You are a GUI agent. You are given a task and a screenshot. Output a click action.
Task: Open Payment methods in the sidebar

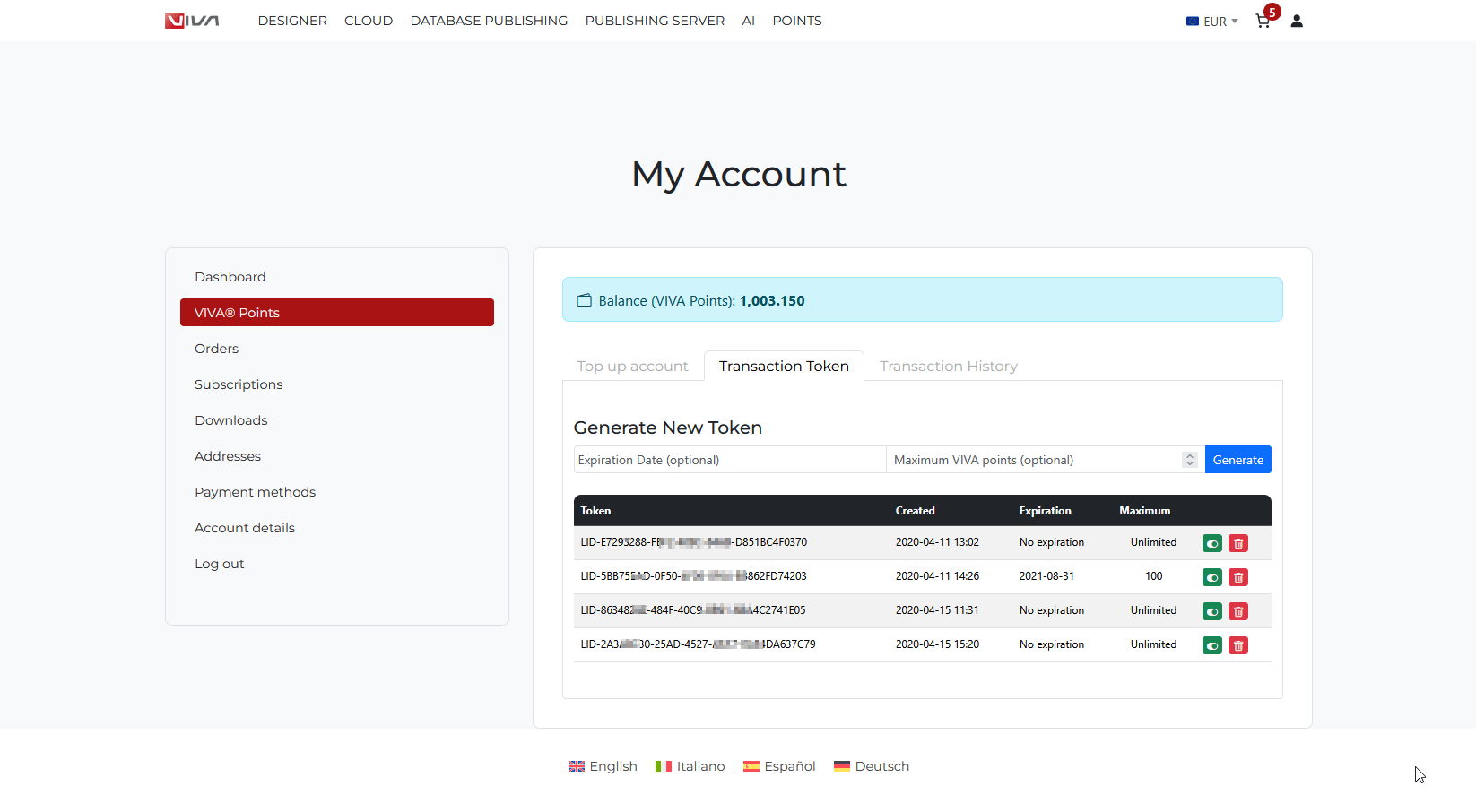255,492
